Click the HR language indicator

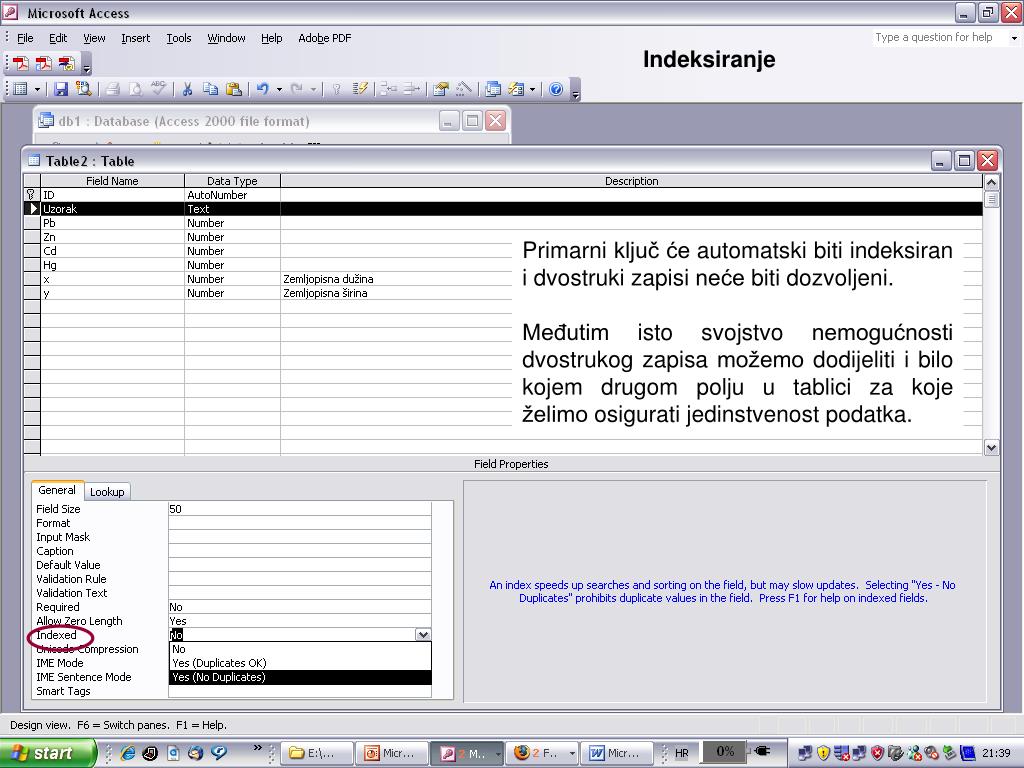tap(682, 753)
